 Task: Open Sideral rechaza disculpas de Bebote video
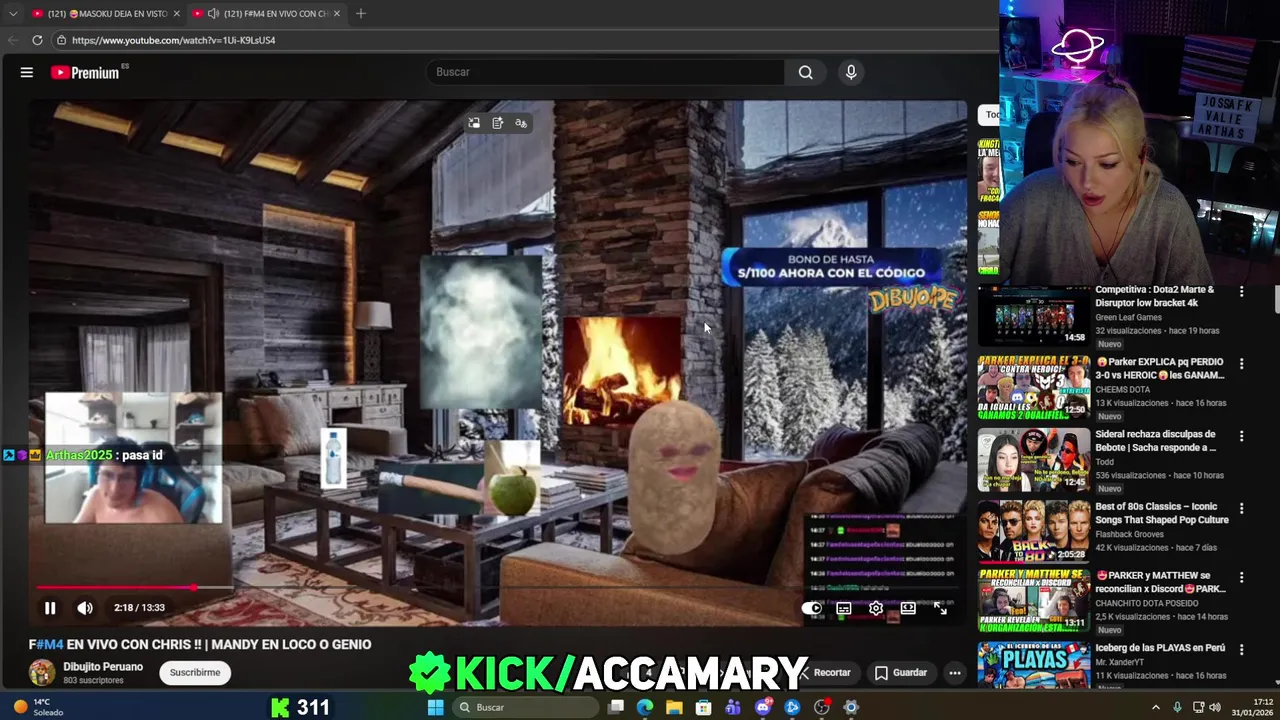pos(1155,440)
